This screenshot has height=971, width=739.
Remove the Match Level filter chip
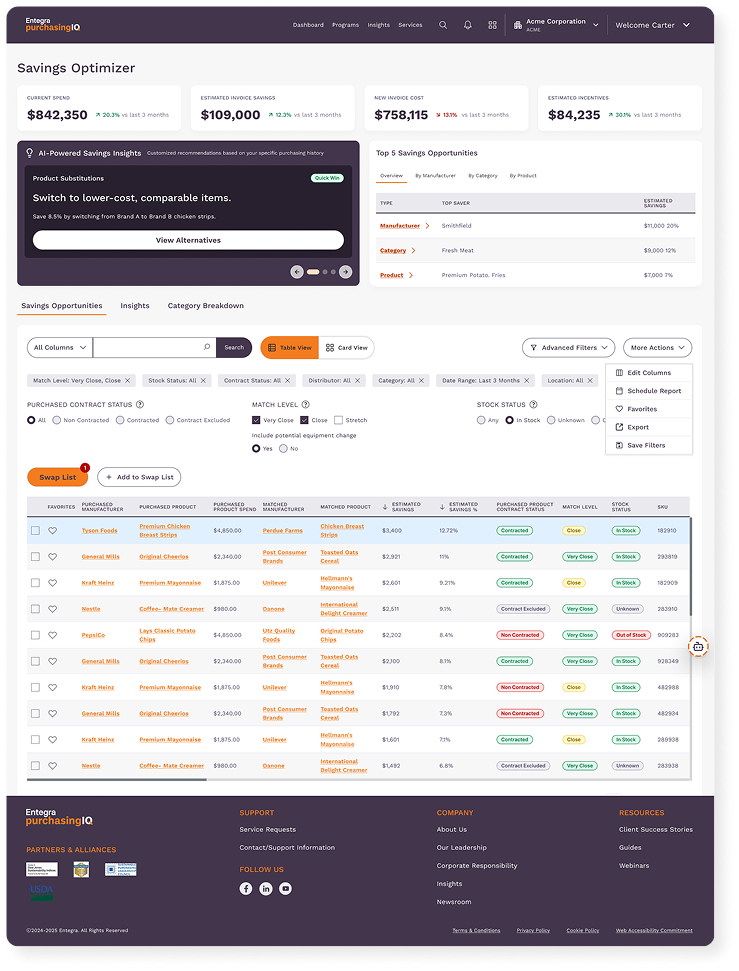(x=128, y=381)
